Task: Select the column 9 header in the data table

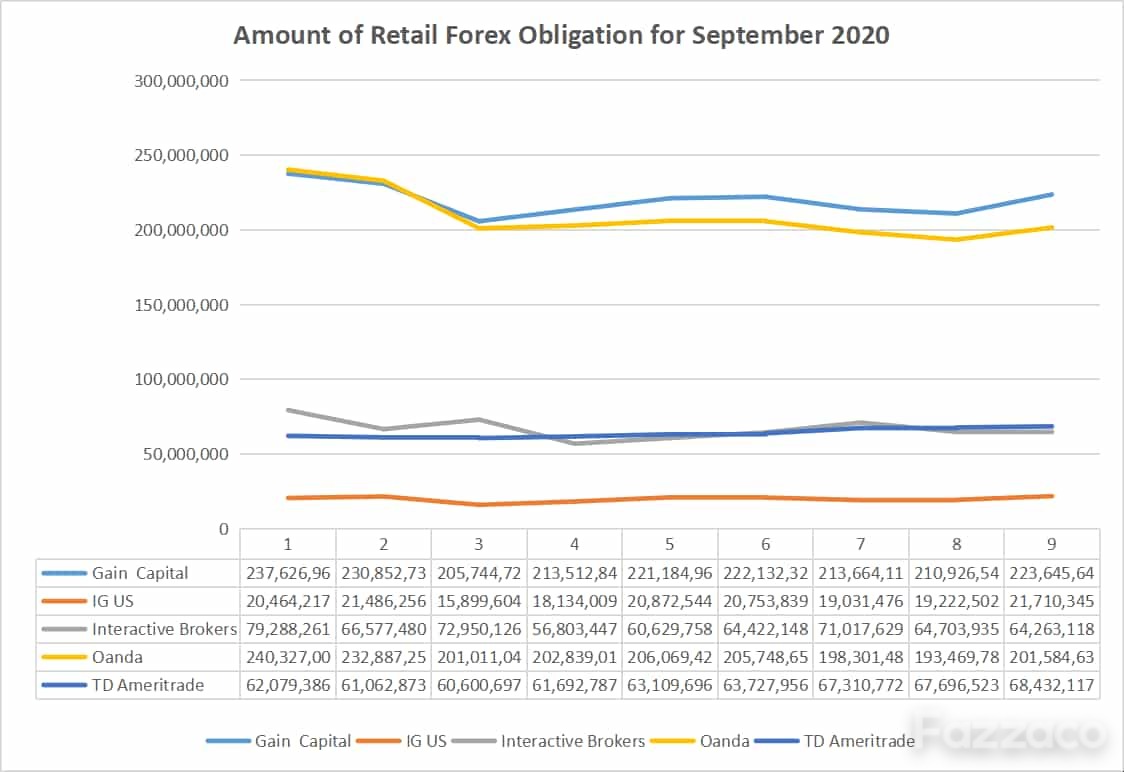Action: [x=1052, y=545]
